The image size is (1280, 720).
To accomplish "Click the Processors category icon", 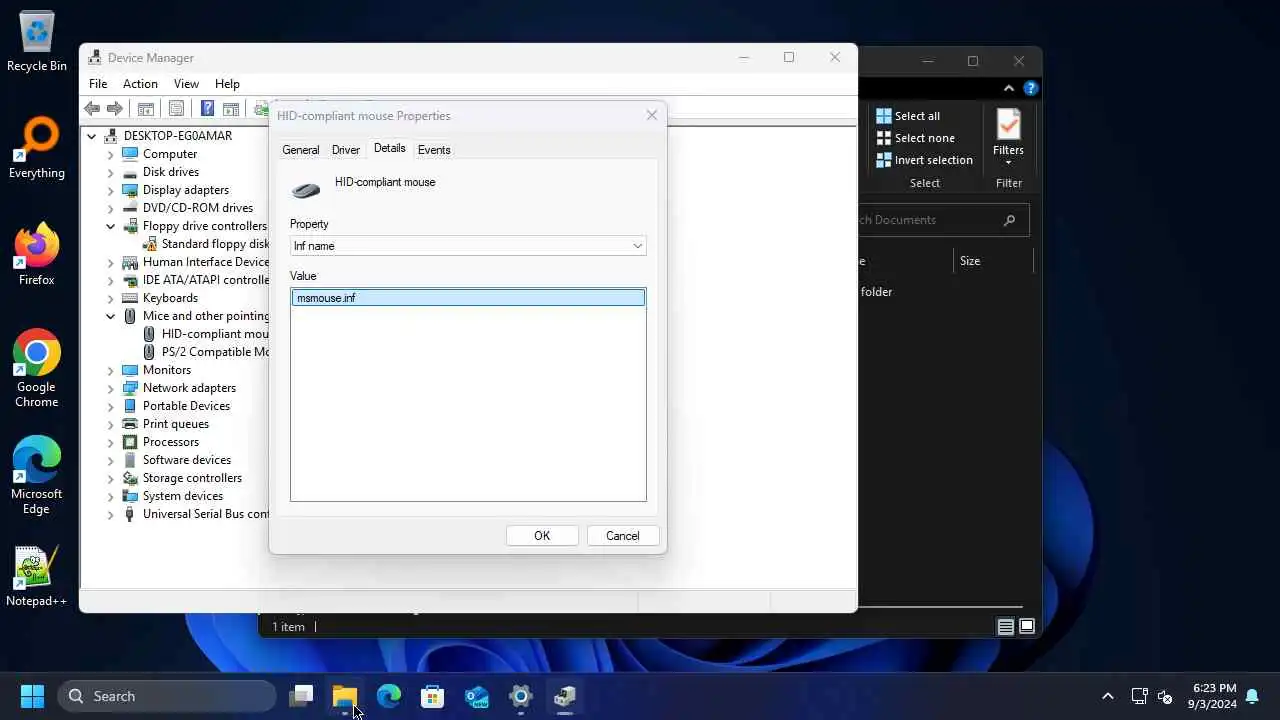I will 130,442.
